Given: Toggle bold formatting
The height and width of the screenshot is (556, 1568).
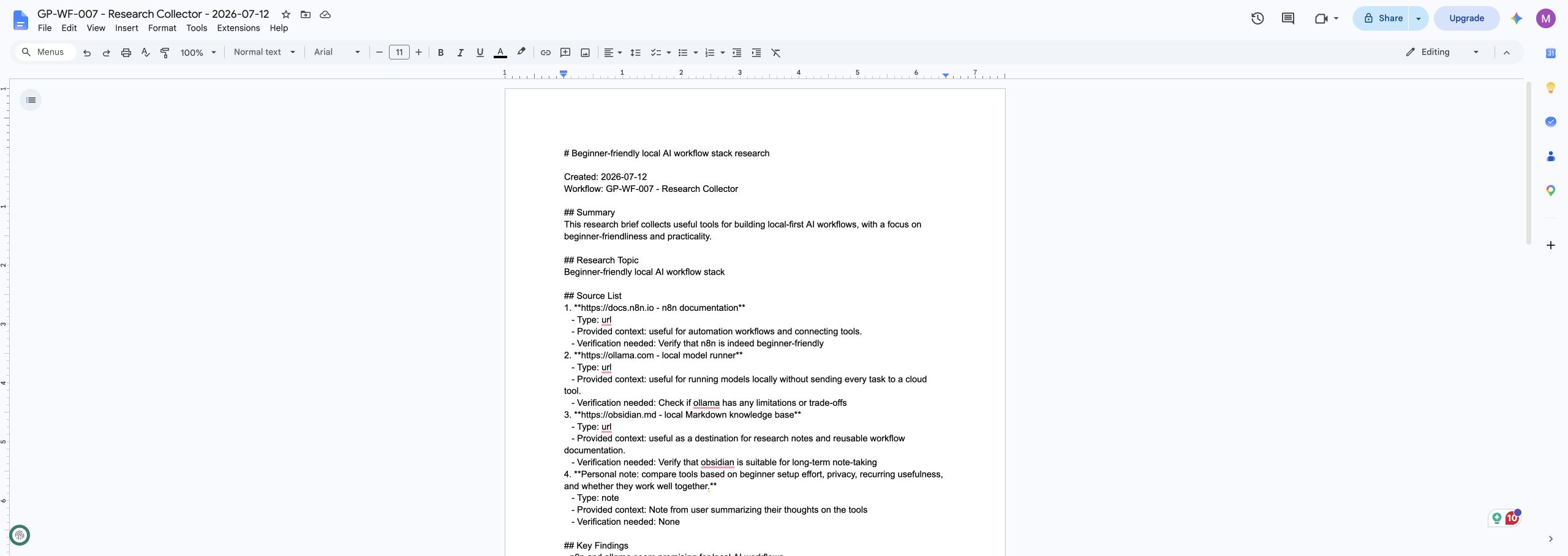Looking at the screenshot, I should 440,53.
